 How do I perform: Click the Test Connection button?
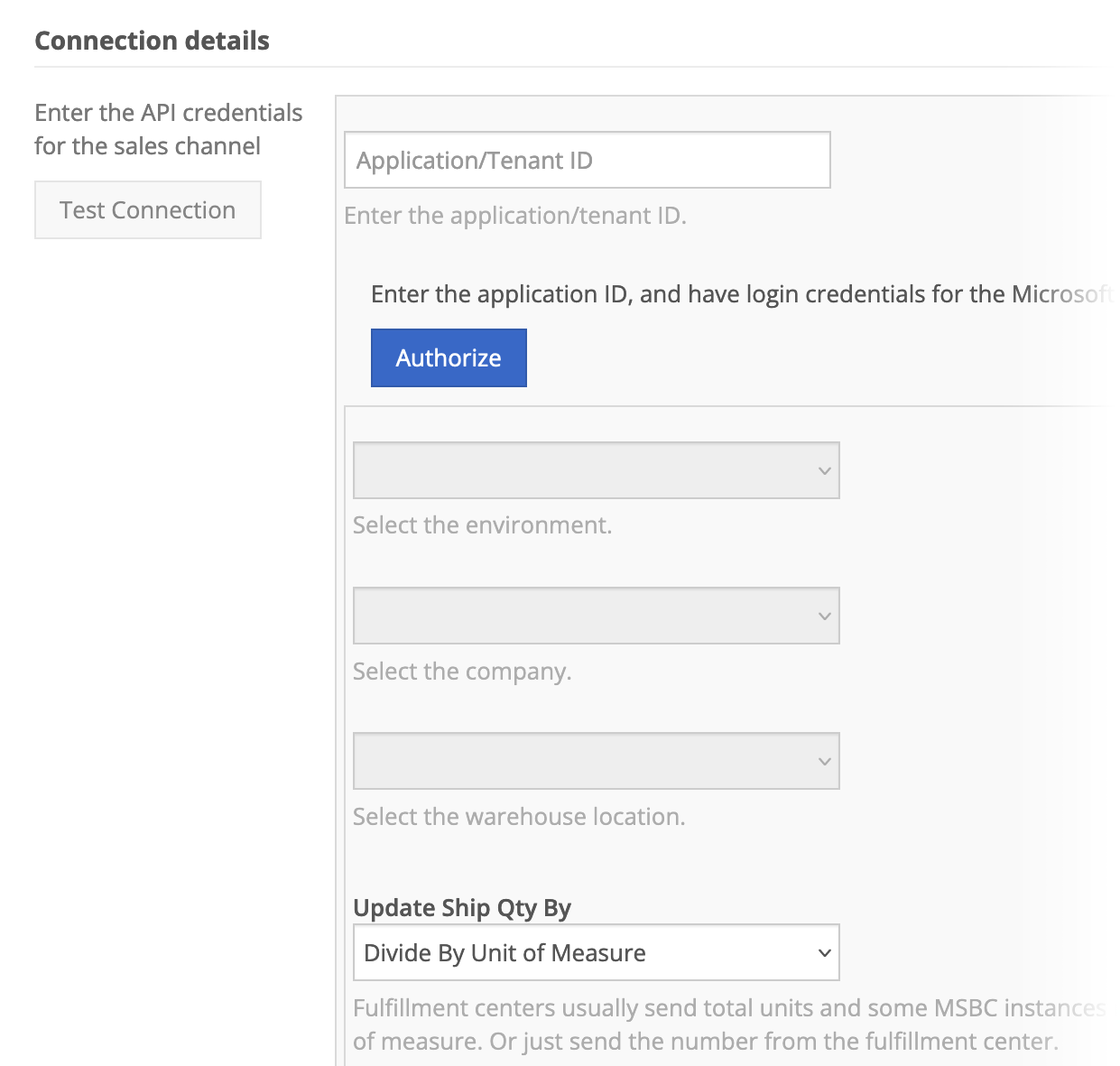click(147, 210)
